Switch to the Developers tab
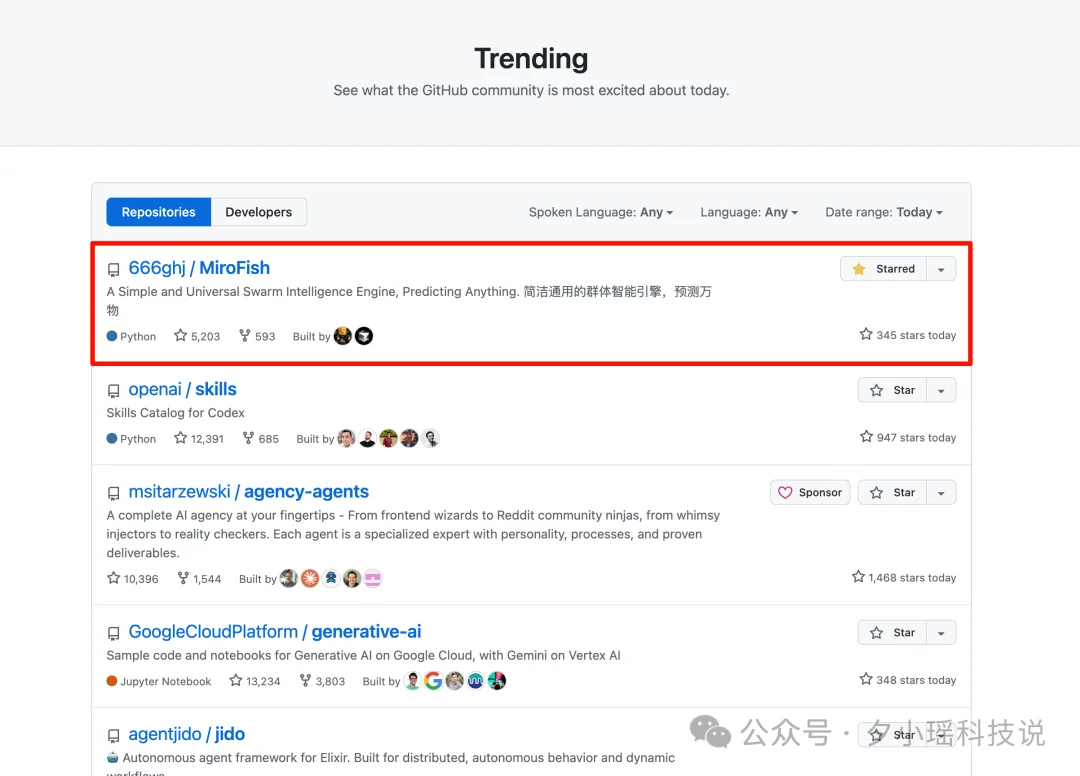This screenshot has width=1080, height=776. click(x=259, y=212)
